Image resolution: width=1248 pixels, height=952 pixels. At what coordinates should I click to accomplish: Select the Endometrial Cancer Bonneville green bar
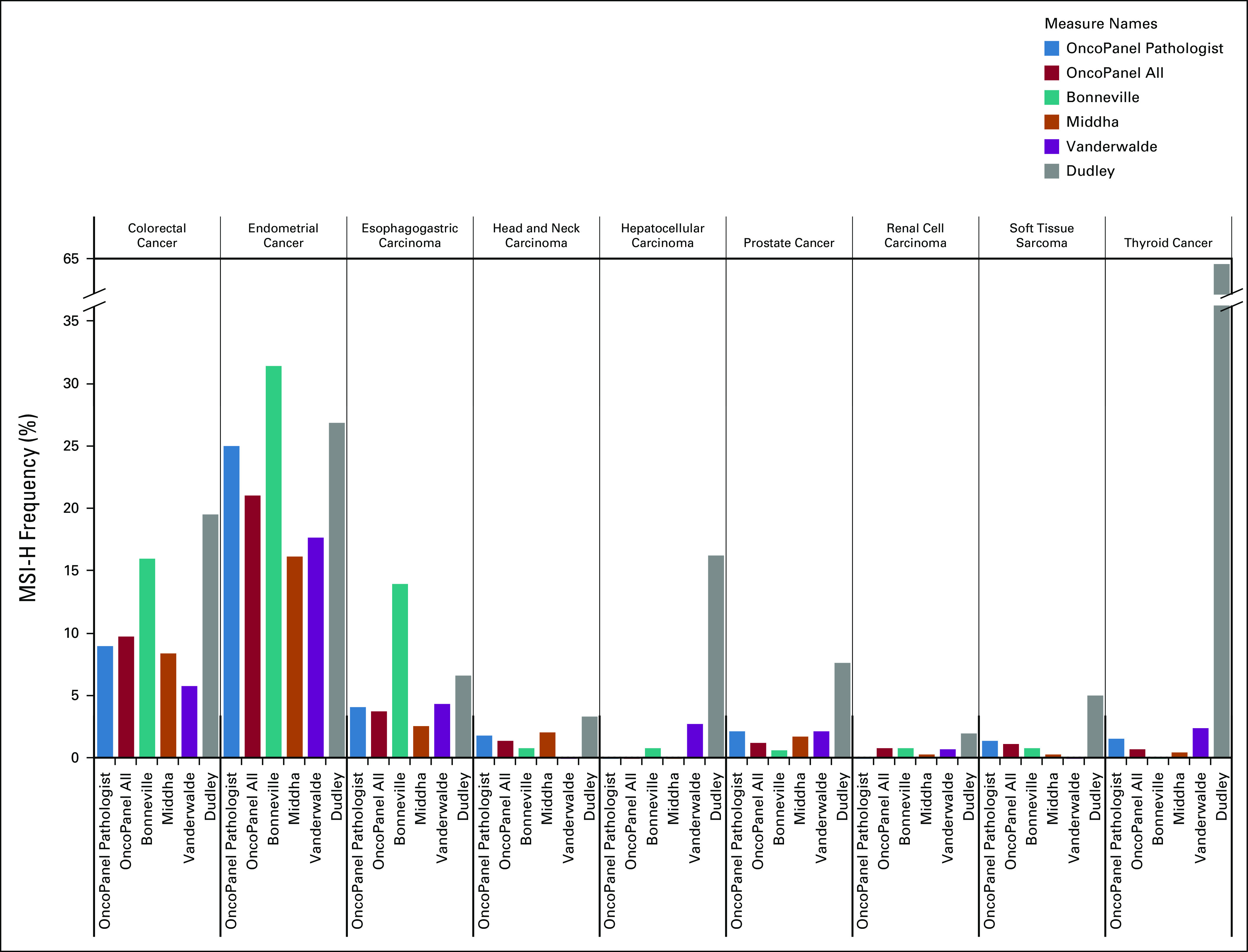point(274,562)
